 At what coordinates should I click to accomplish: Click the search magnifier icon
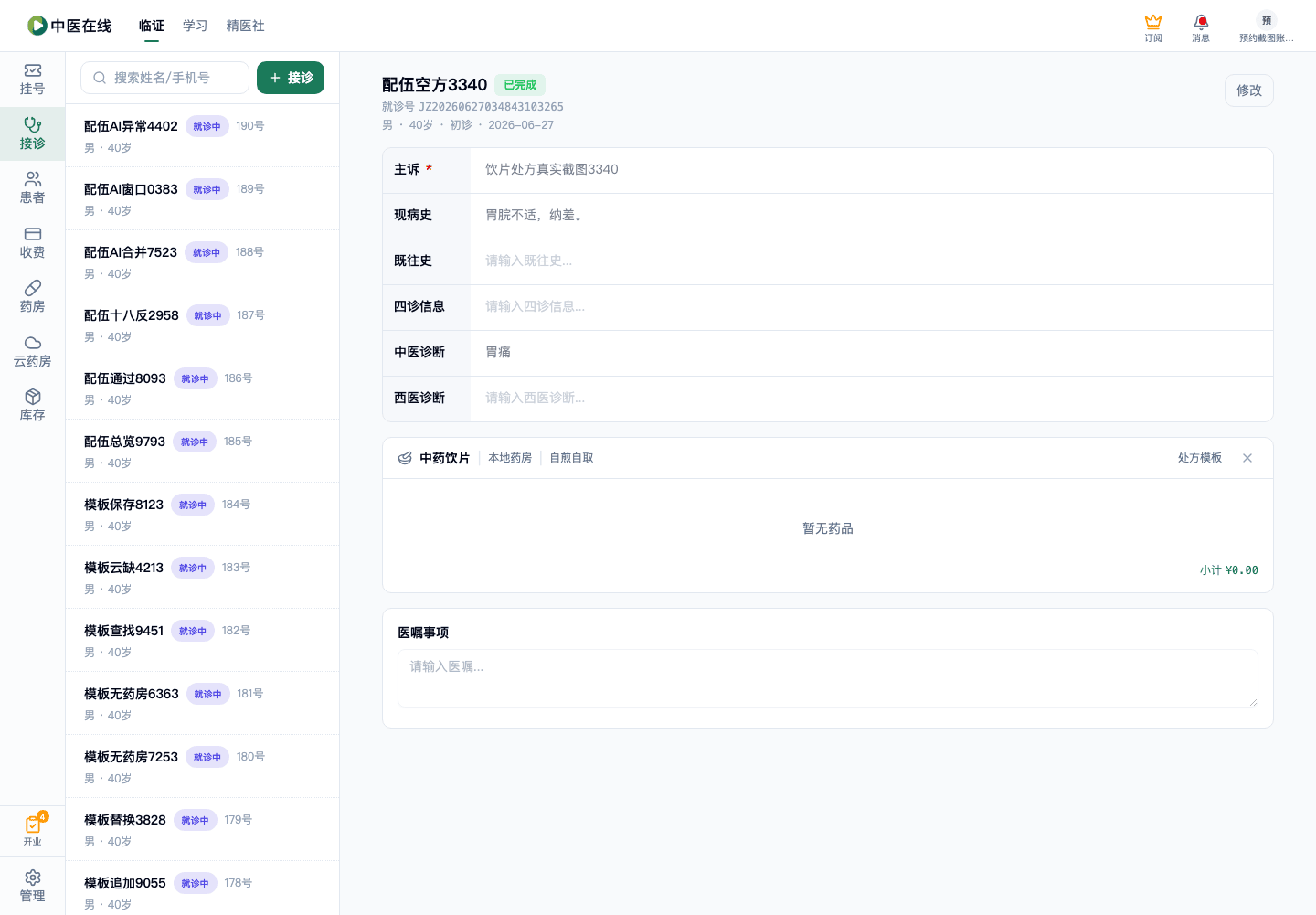pyautogui.click(x=100, y=78)
